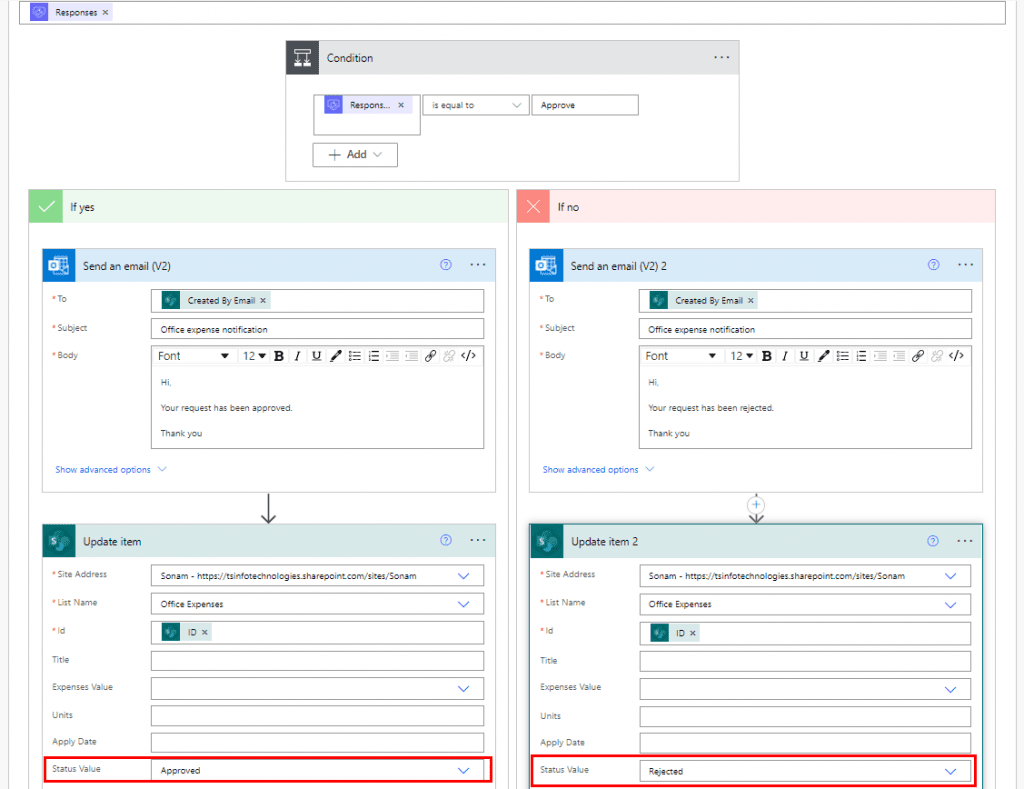Click Outlook icon on Send an email (V2)
Image resolution: width=1024 pixels, height=789 pixels.
tap(59, 265)
